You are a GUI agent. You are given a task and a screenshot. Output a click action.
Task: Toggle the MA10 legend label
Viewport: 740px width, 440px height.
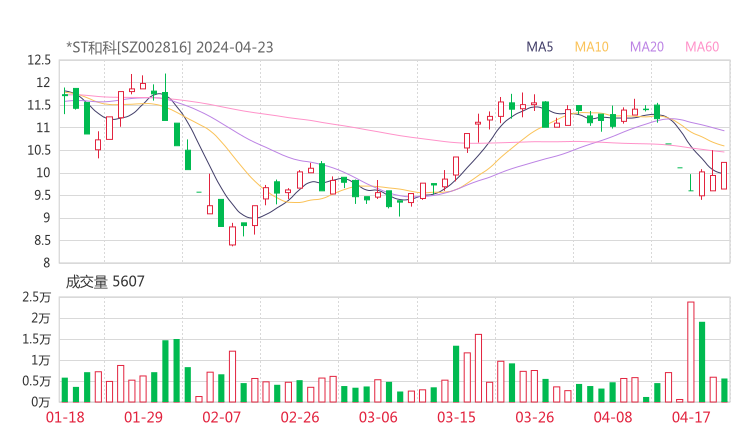click(591, 47)
